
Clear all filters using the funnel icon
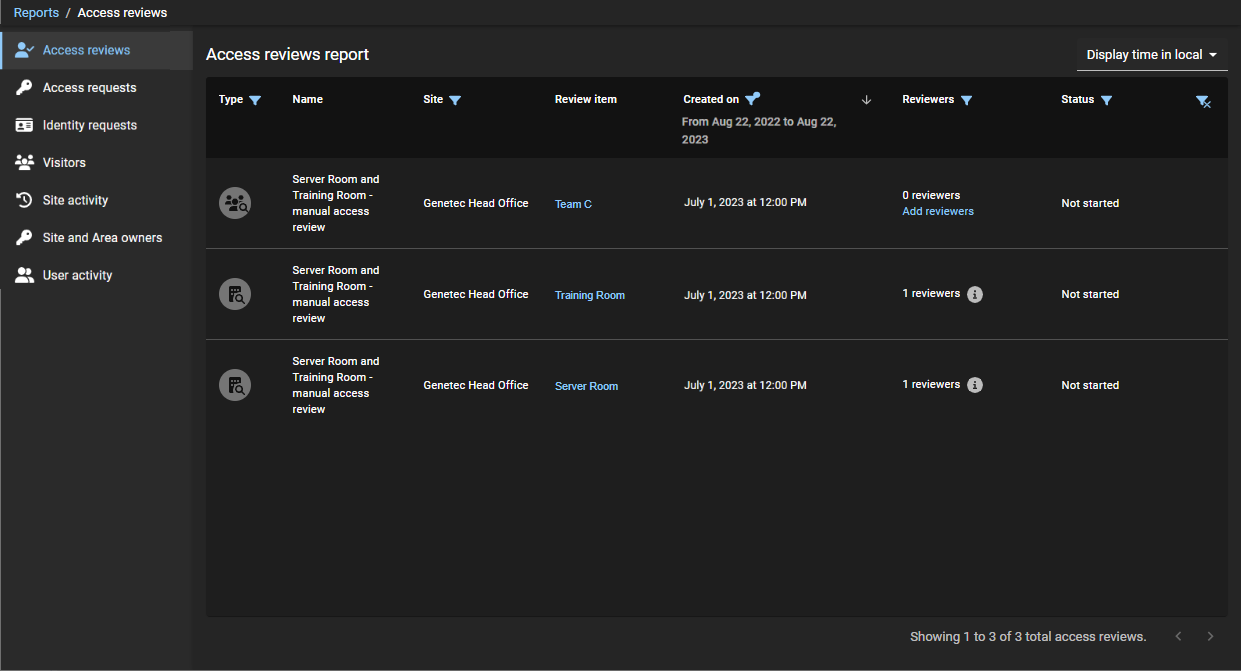[1203, 101]
